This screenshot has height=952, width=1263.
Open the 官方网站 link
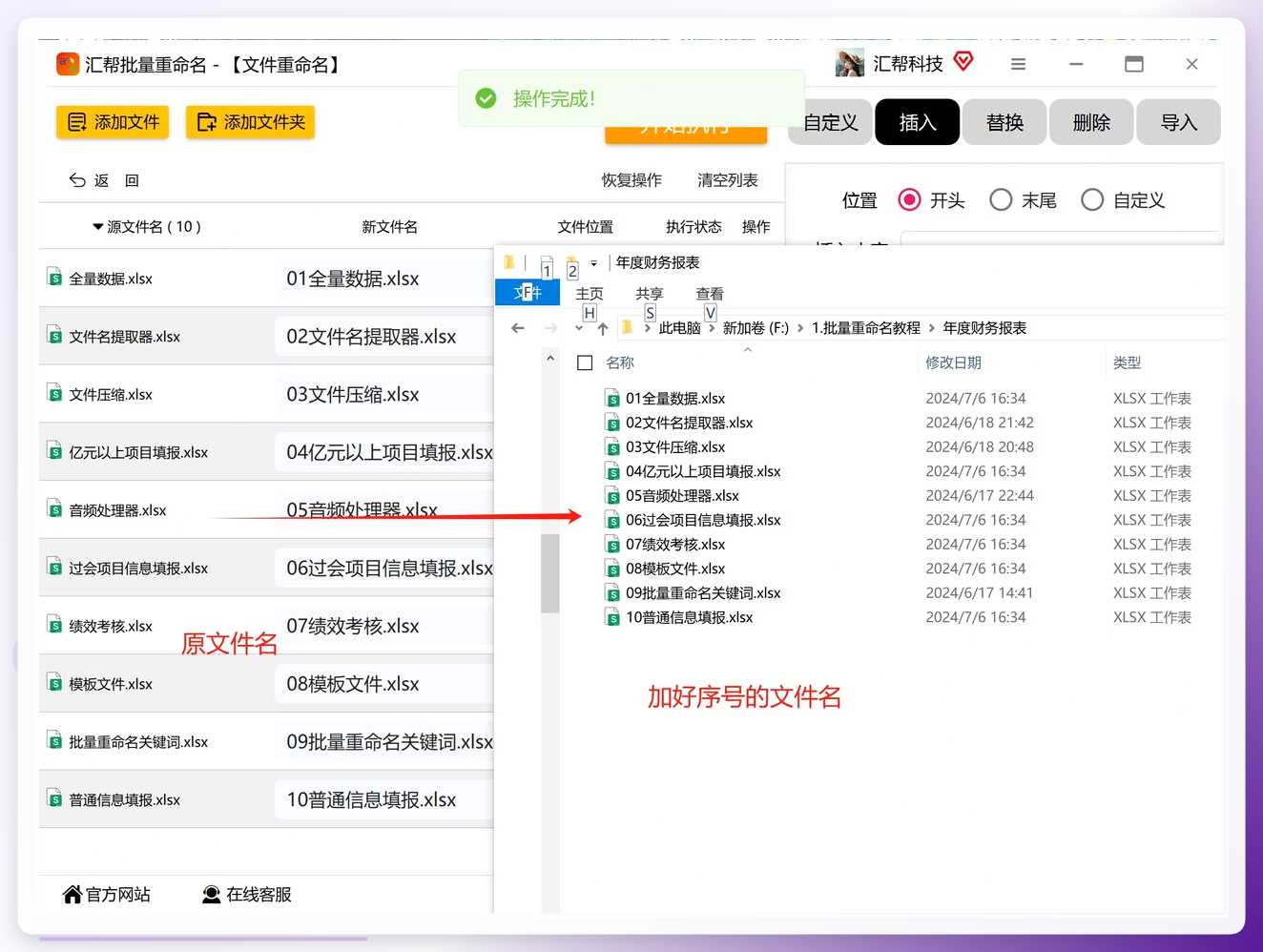(107, 894)
